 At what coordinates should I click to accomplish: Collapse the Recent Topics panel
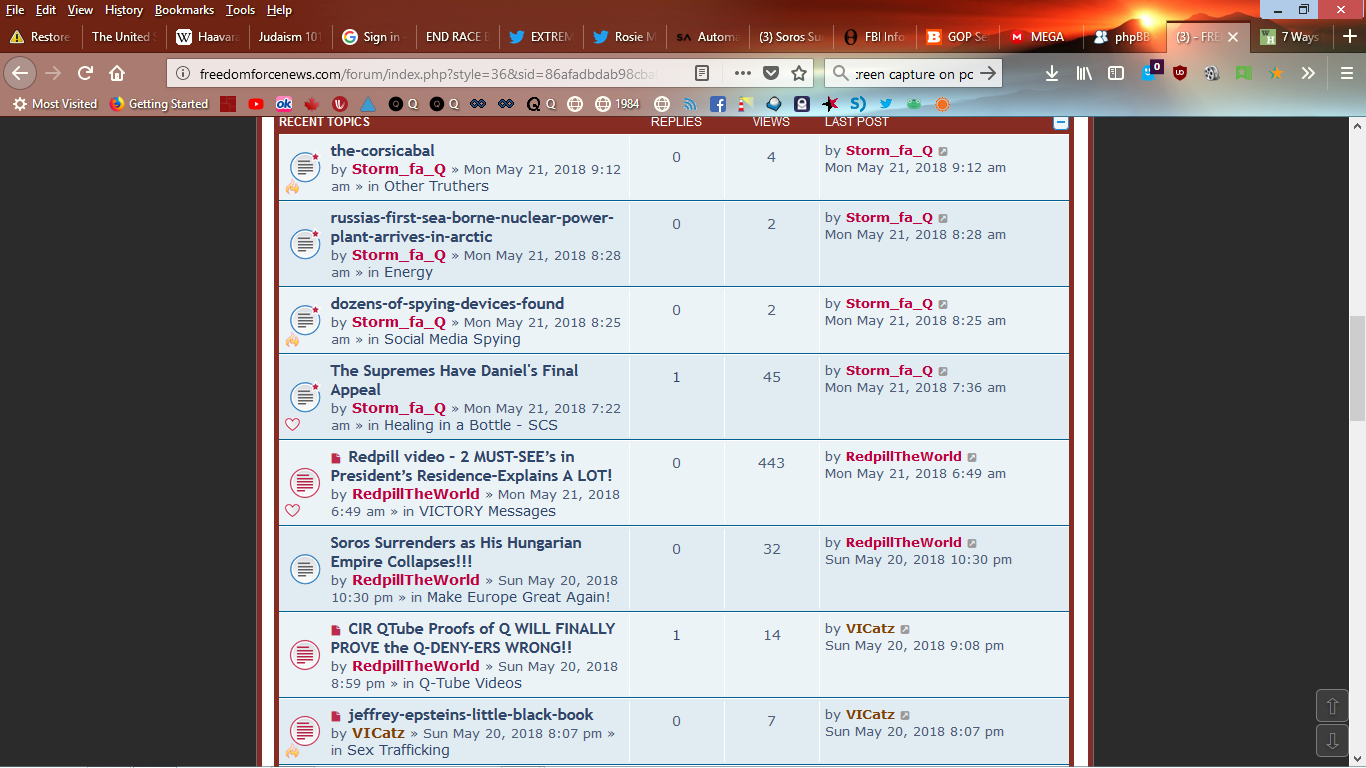point(1061,122)
